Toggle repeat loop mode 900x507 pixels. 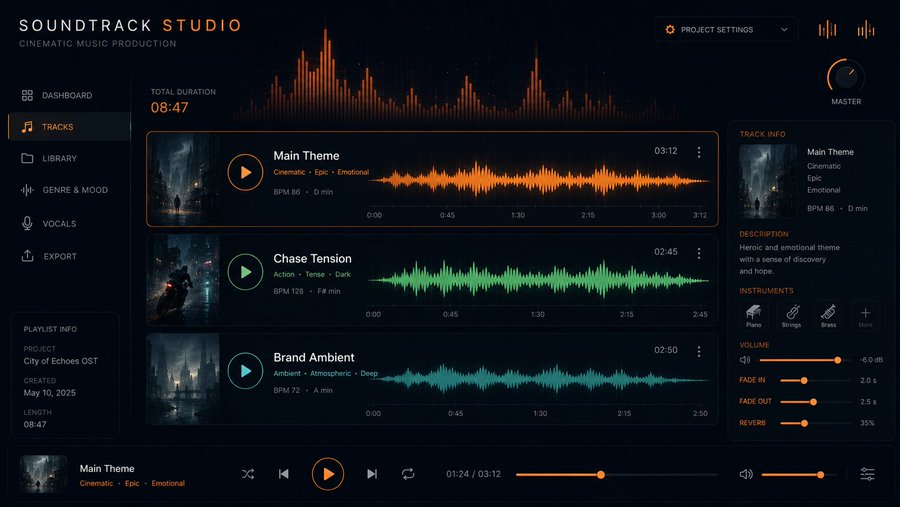[x=408, y=474]
